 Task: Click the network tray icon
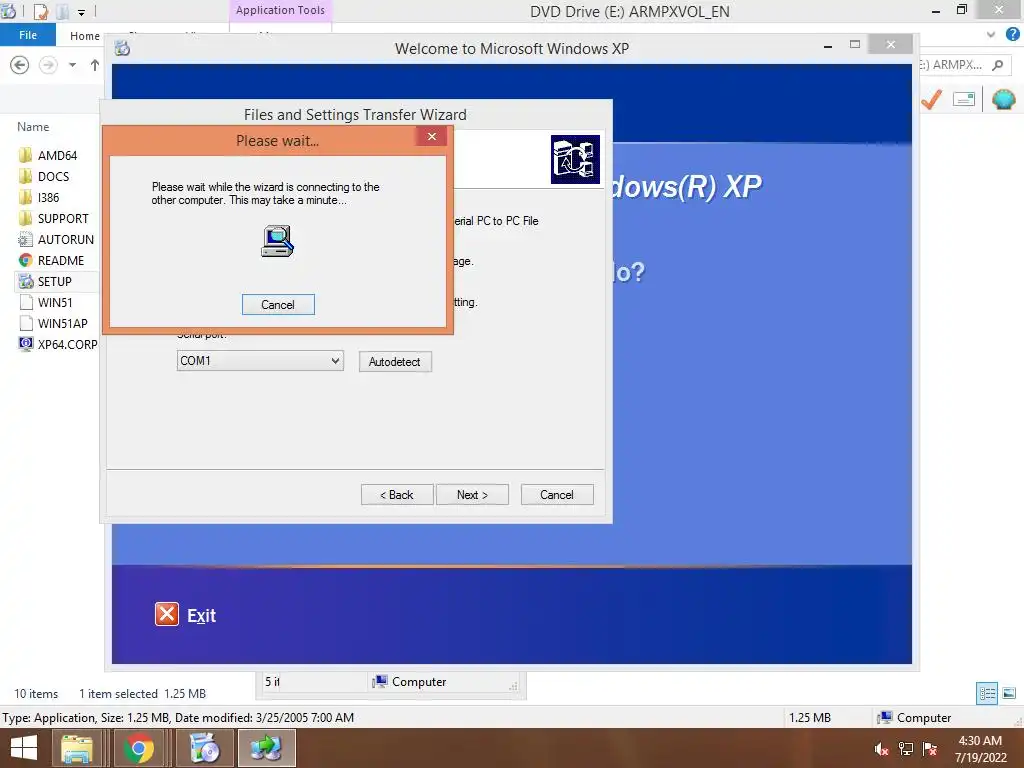pos(906,749)
